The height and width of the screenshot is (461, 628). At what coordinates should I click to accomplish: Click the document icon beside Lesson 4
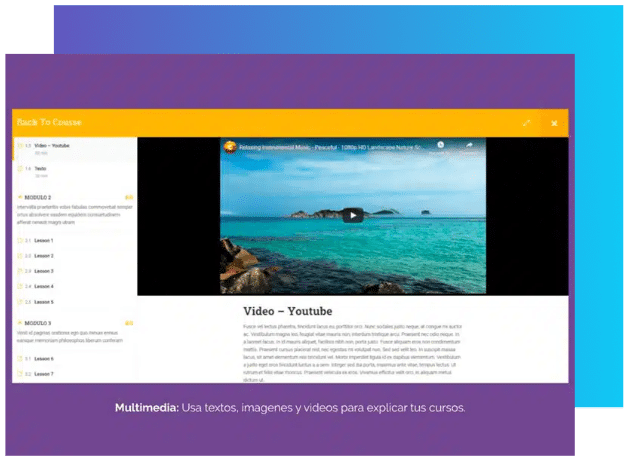(19, 286)
